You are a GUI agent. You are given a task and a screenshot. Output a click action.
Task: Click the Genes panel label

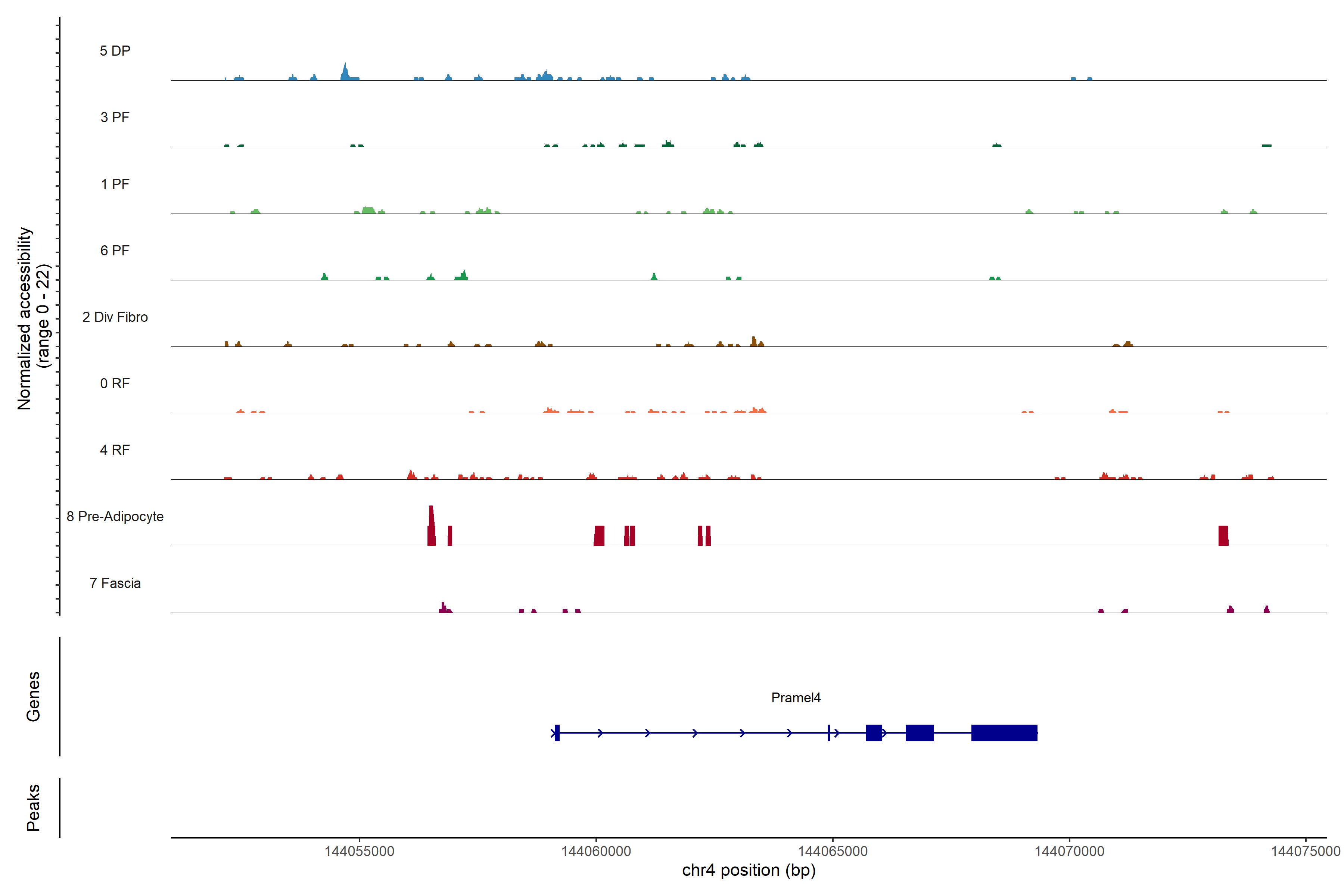[33, 697]
